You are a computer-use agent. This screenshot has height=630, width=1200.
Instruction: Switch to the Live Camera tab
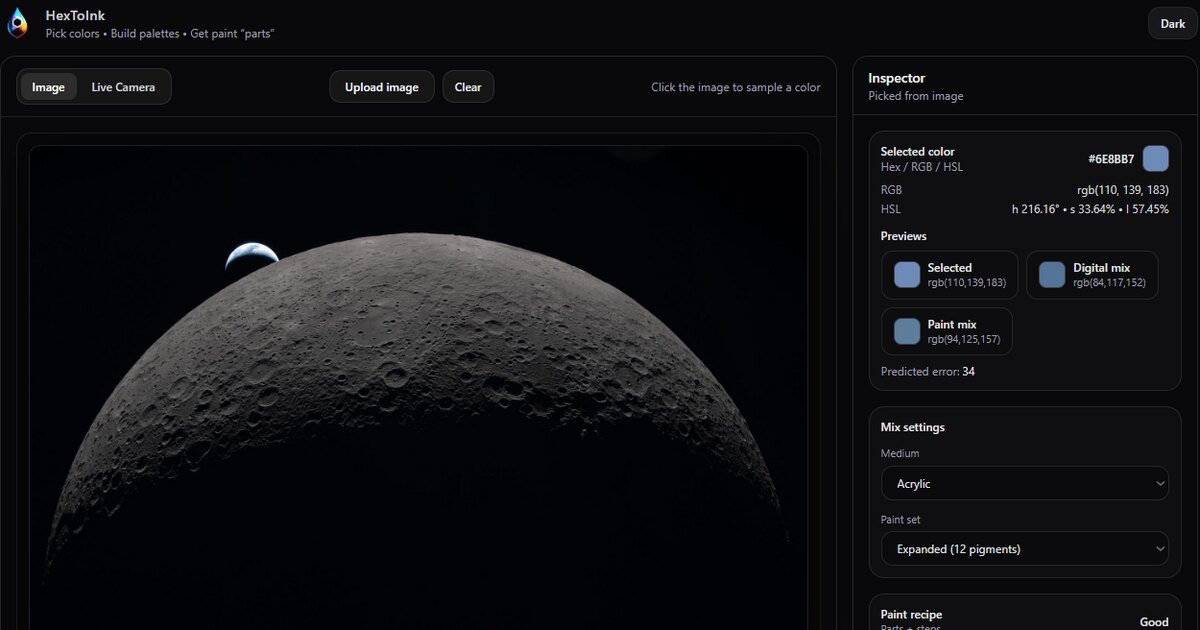[x=123, y=87]
